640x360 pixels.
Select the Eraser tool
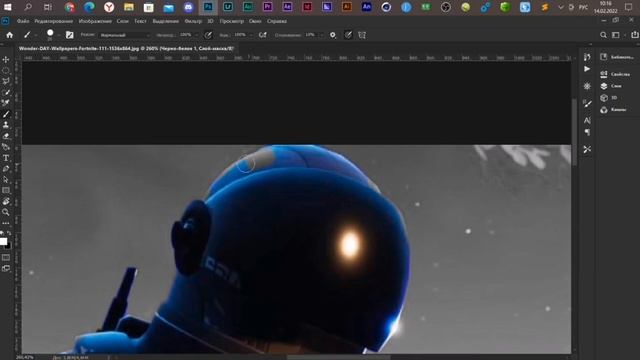(6, 136)
